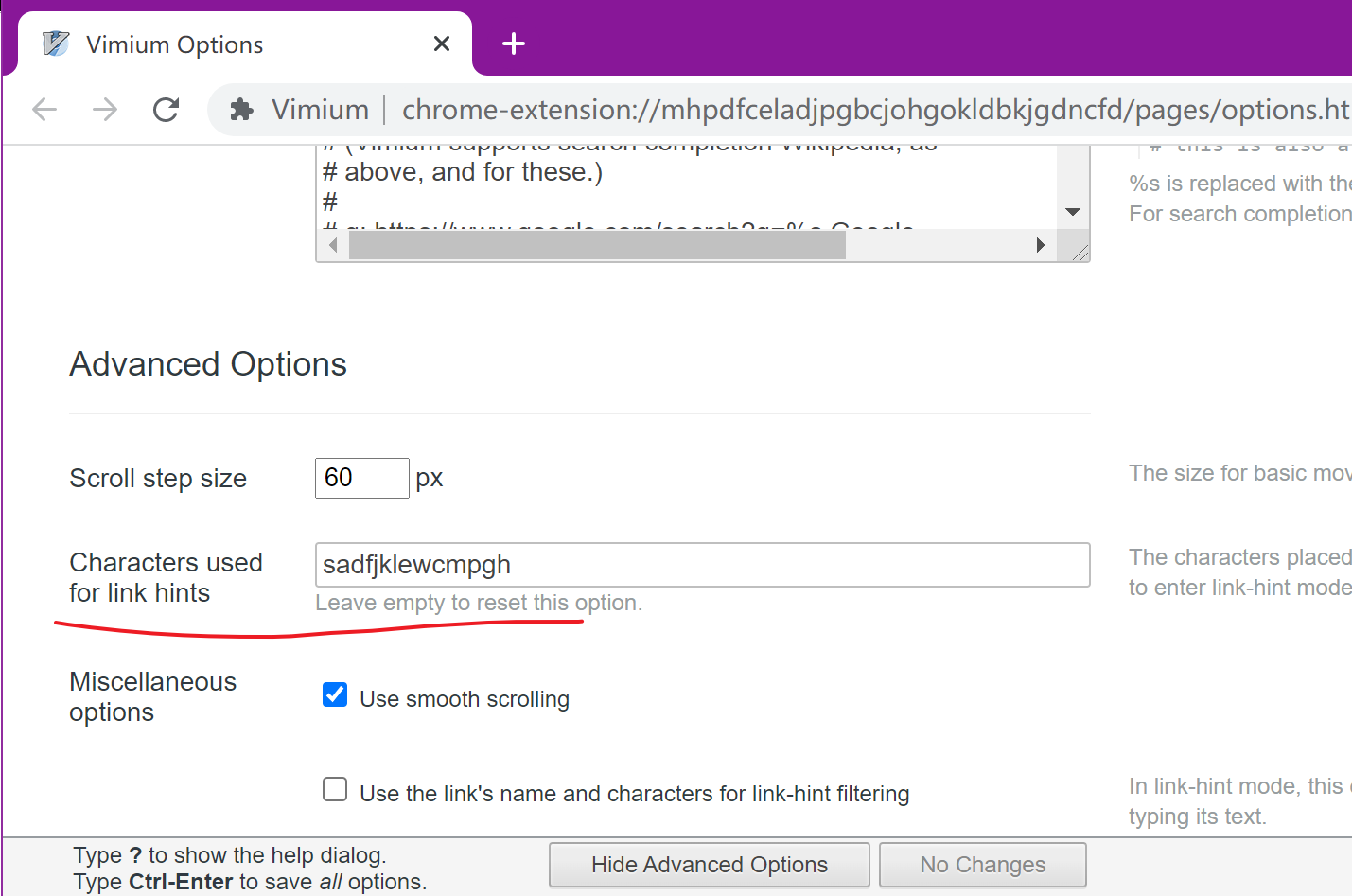Viewport: 1352px width, 896px height.
Task: Click the Vimium favicon on the tab
Action: 55,43
